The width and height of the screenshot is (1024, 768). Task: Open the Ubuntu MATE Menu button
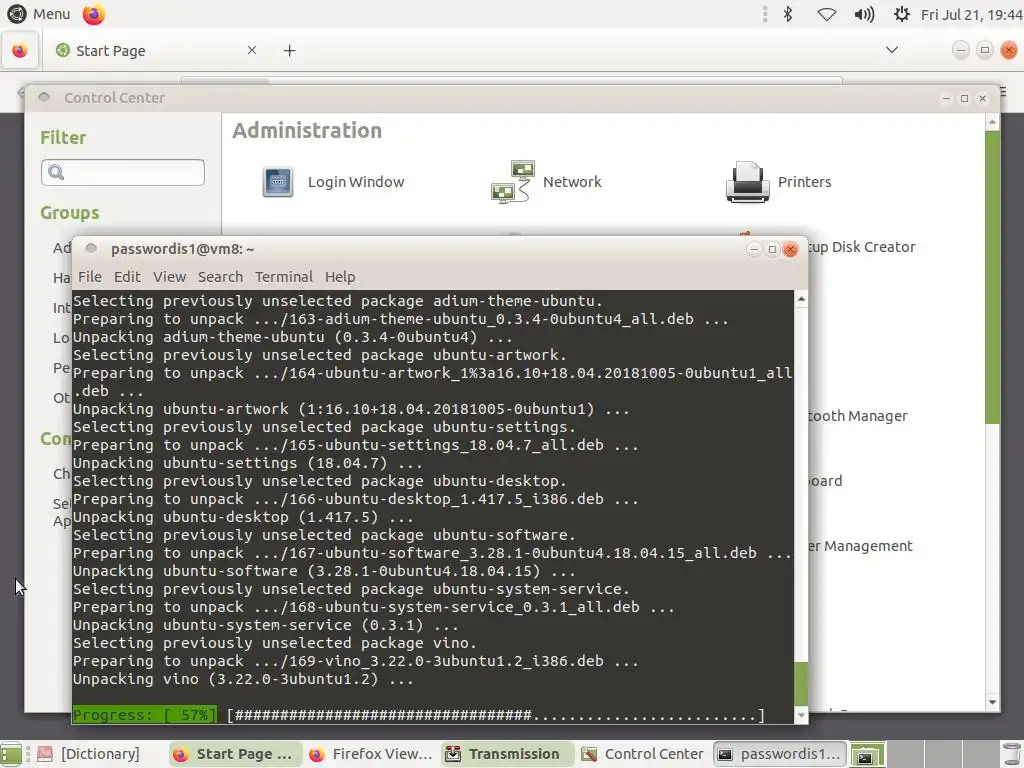coord(39,14)
